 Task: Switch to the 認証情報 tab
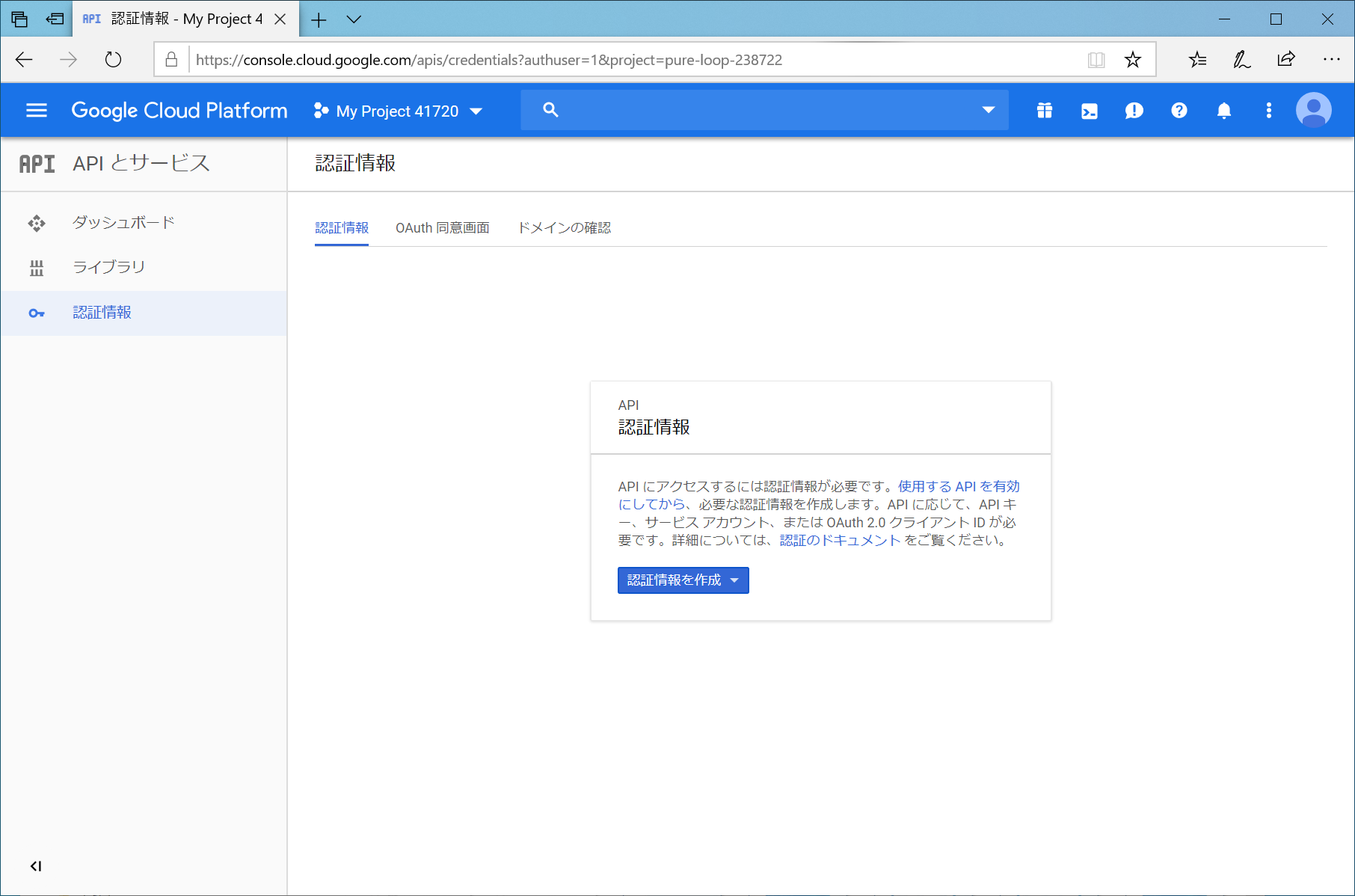click(342, 228)
